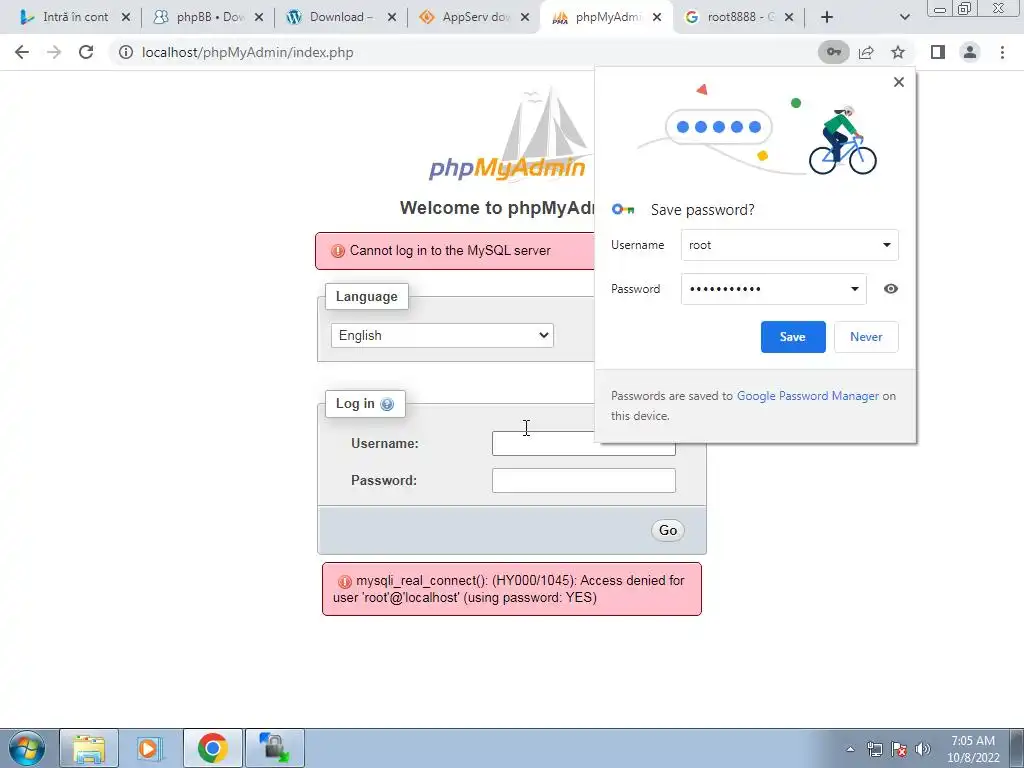Click Save to store password

click(x=793, y=337)
